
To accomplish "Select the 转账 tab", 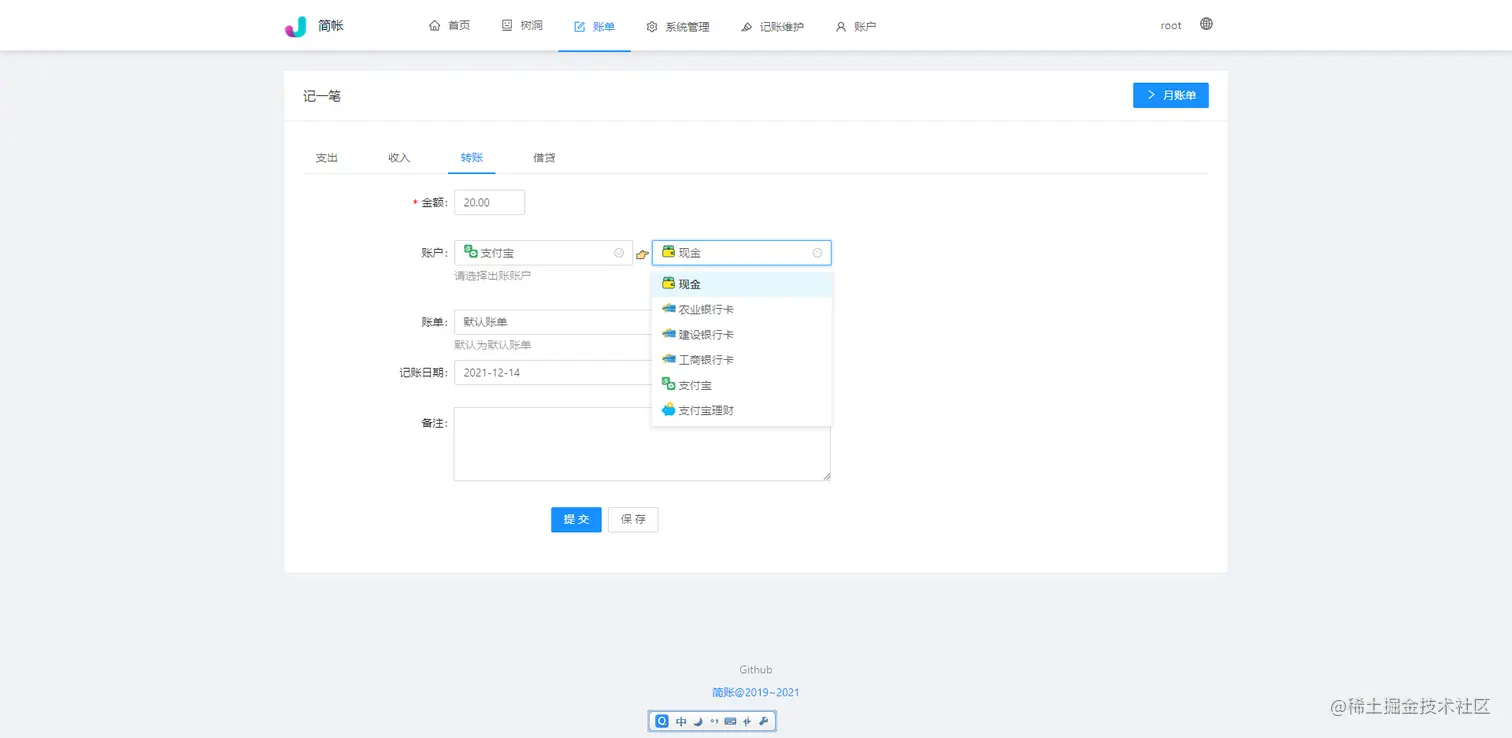I will click(472, 158).
